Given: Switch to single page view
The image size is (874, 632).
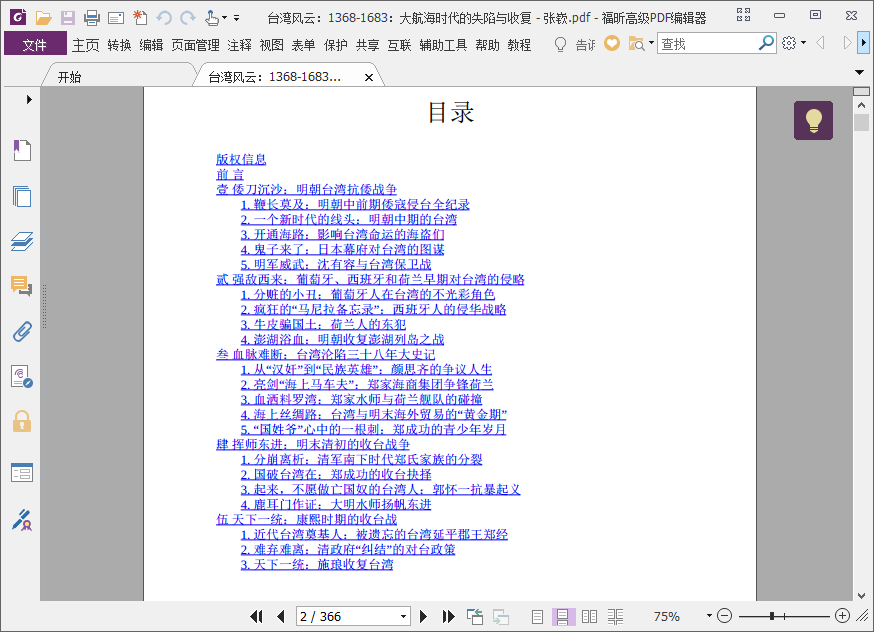Looking at the screenshot, I should pos(537,616).
